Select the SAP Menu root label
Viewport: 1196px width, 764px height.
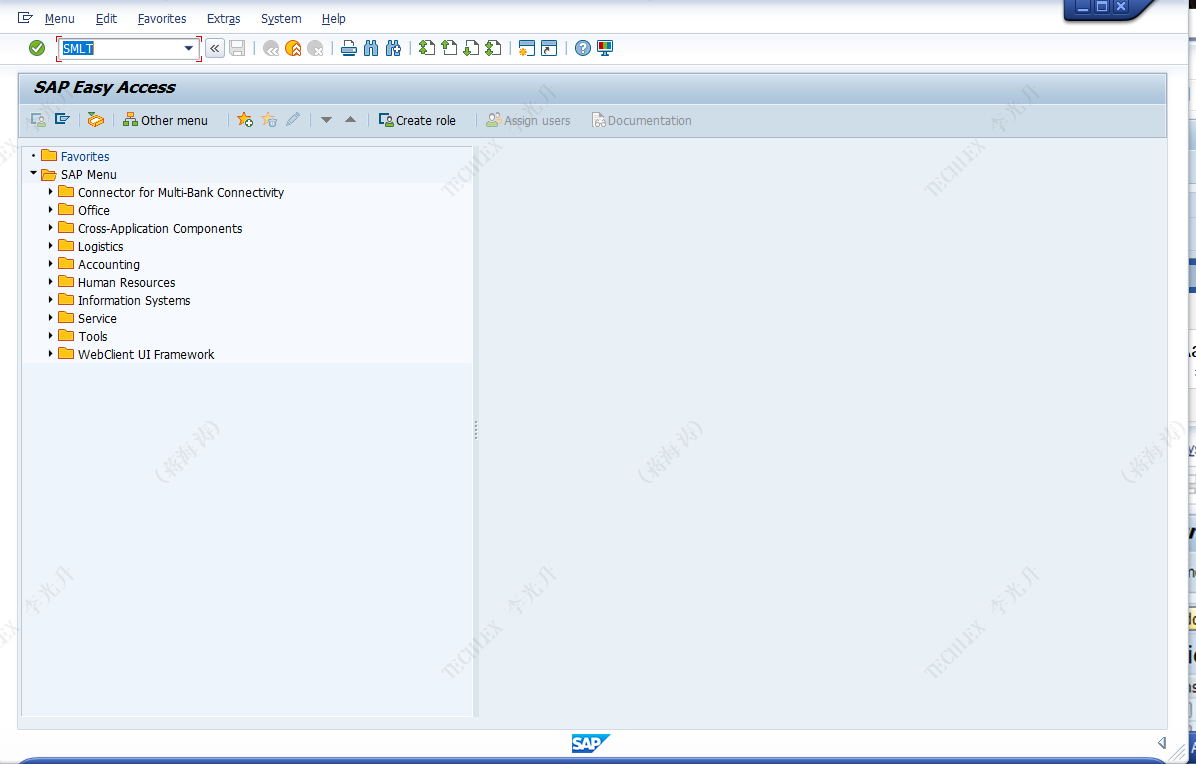(x=88, y=175)
